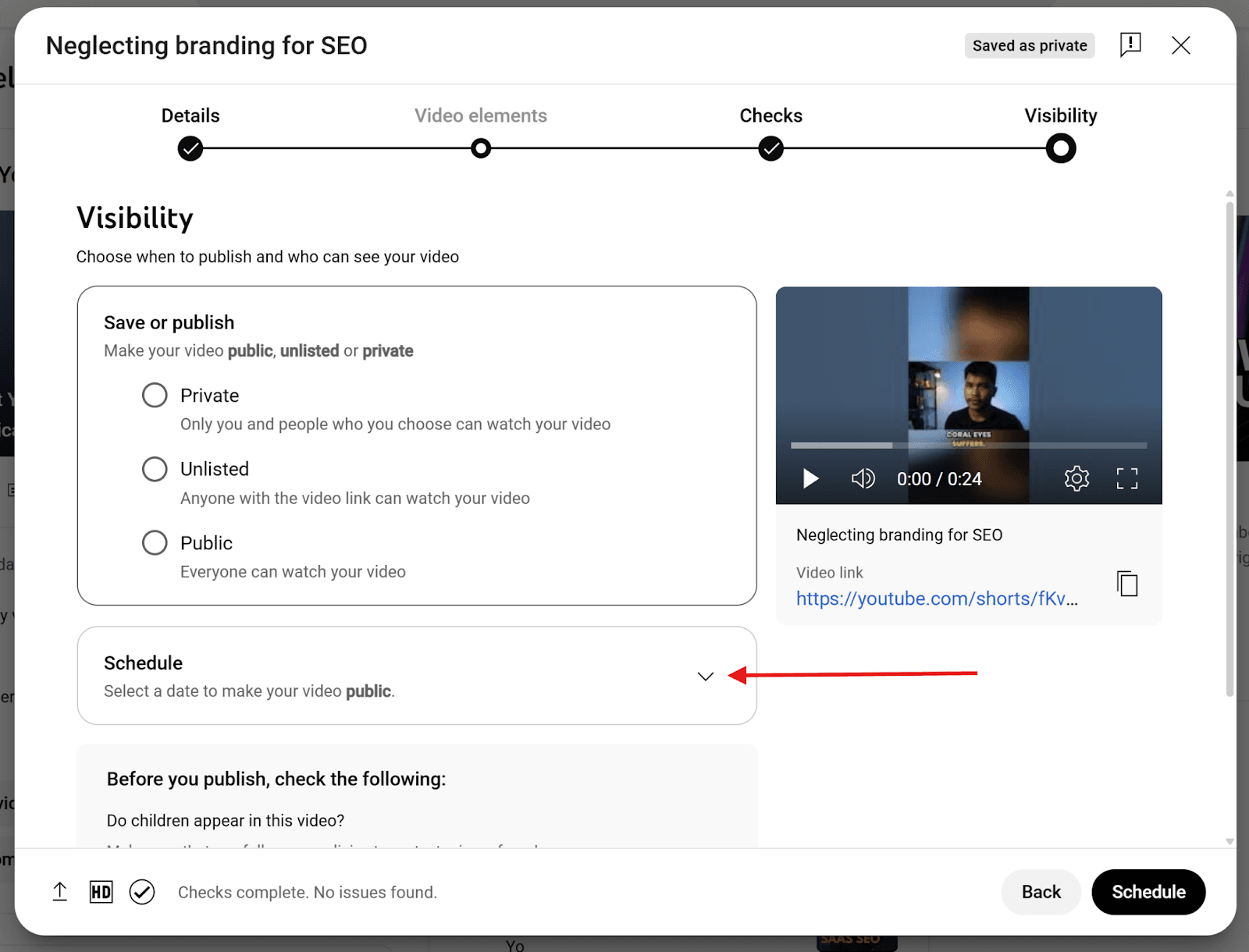This screenshot has height=952, width=1249.
Task: Copy the video link icon
Action: pos(1127,584)
